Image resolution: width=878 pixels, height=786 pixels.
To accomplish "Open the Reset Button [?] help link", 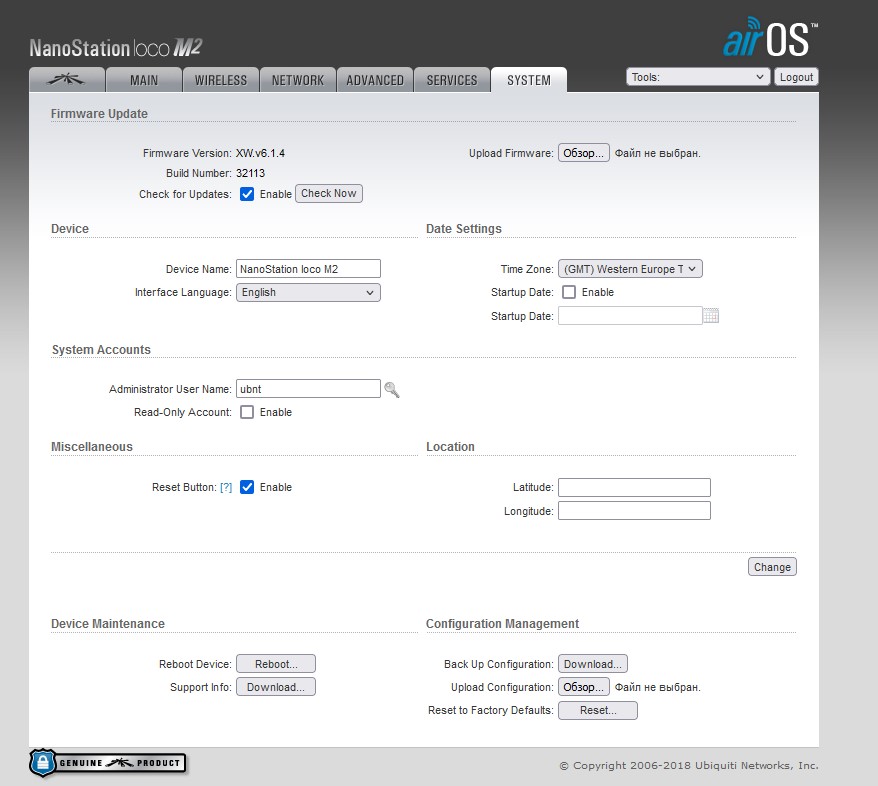I will coord(226,487).
